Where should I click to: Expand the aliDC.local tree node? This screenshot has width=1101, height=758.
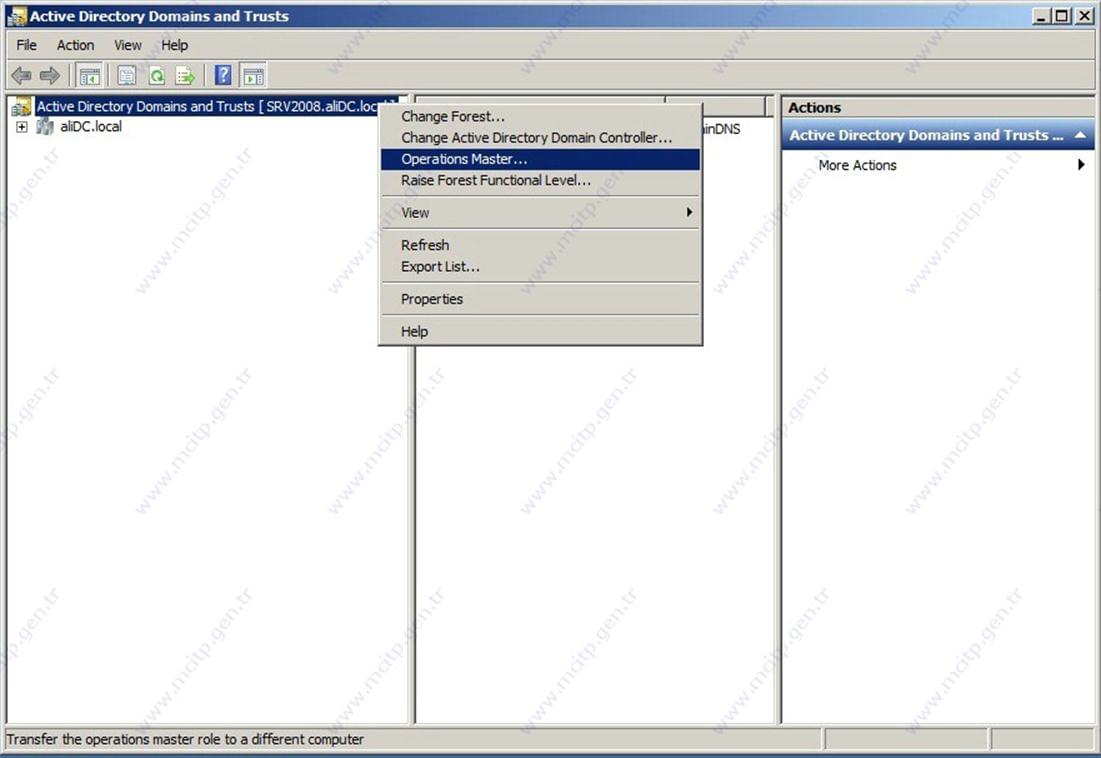click(22, 127)
